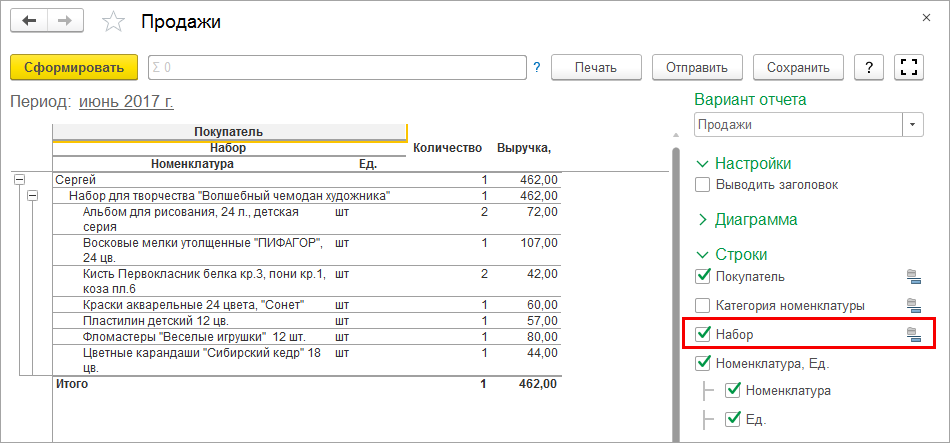Click the back navigation arrow

click(30, 21)
